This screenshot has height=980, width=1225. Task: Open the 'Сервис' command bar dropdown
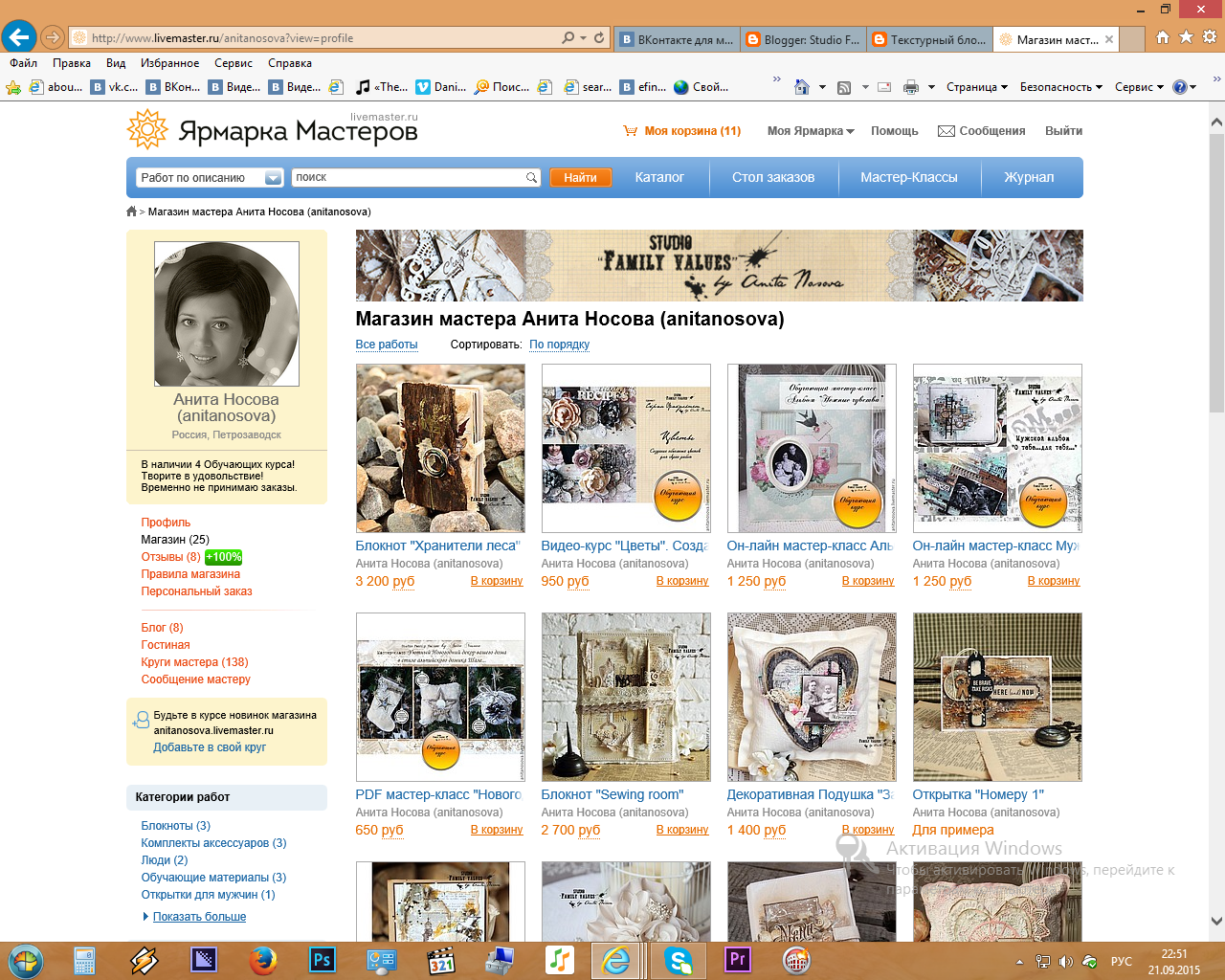[x=1139, y=87]
